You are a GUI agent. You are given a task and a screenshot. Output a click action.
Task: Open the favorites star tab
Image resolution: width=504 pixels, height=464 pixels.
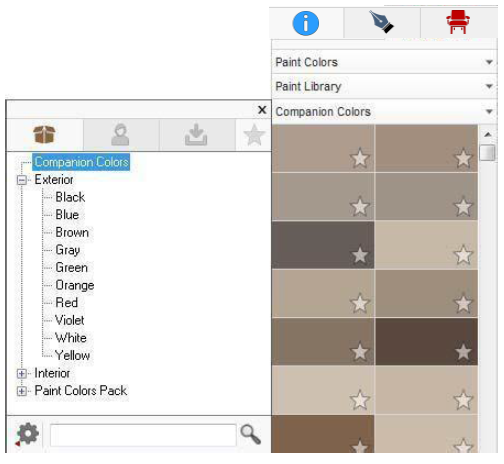coord(254,135)
